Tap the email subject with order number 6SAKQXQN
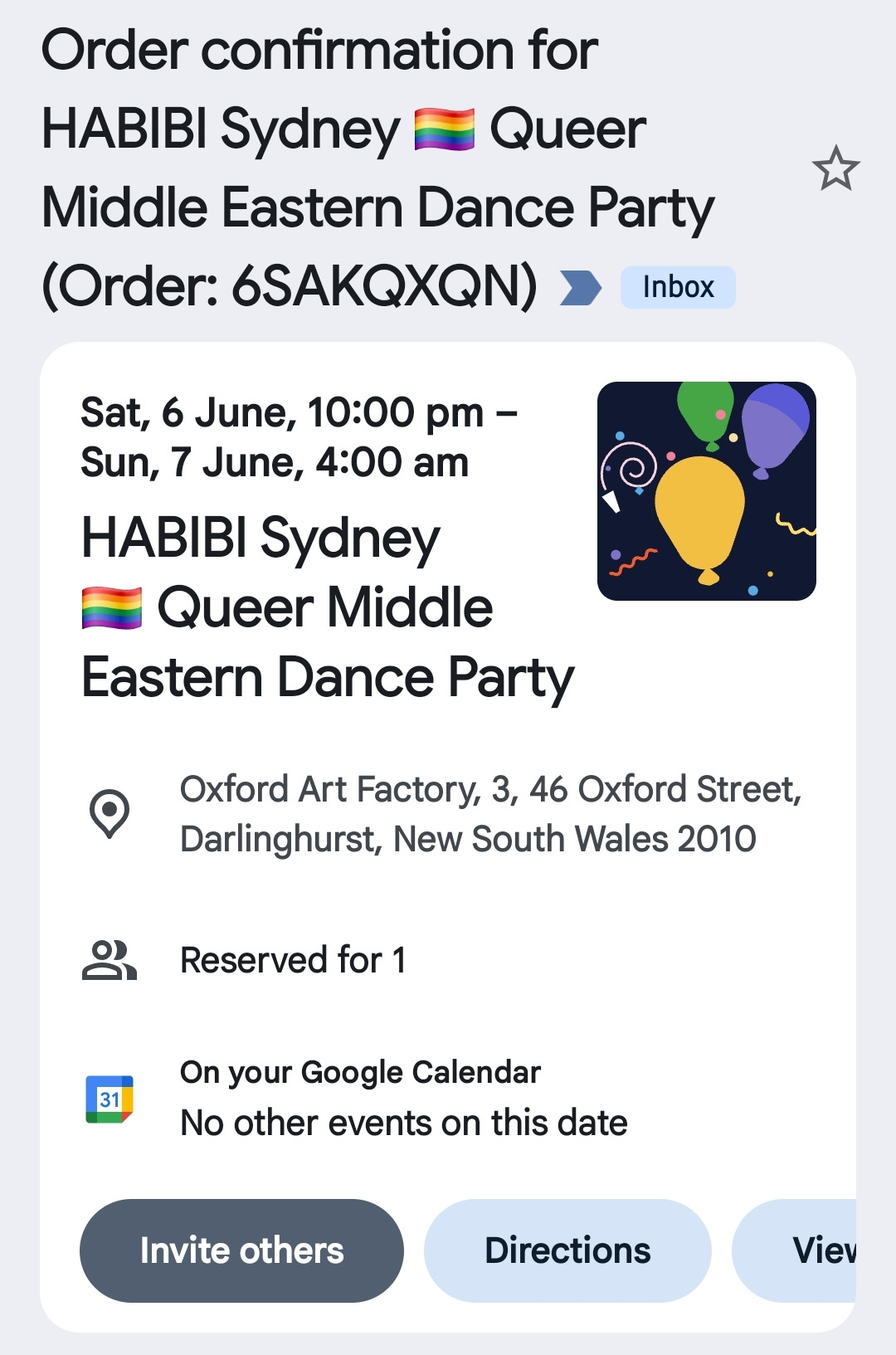 (x=378, y=168)
